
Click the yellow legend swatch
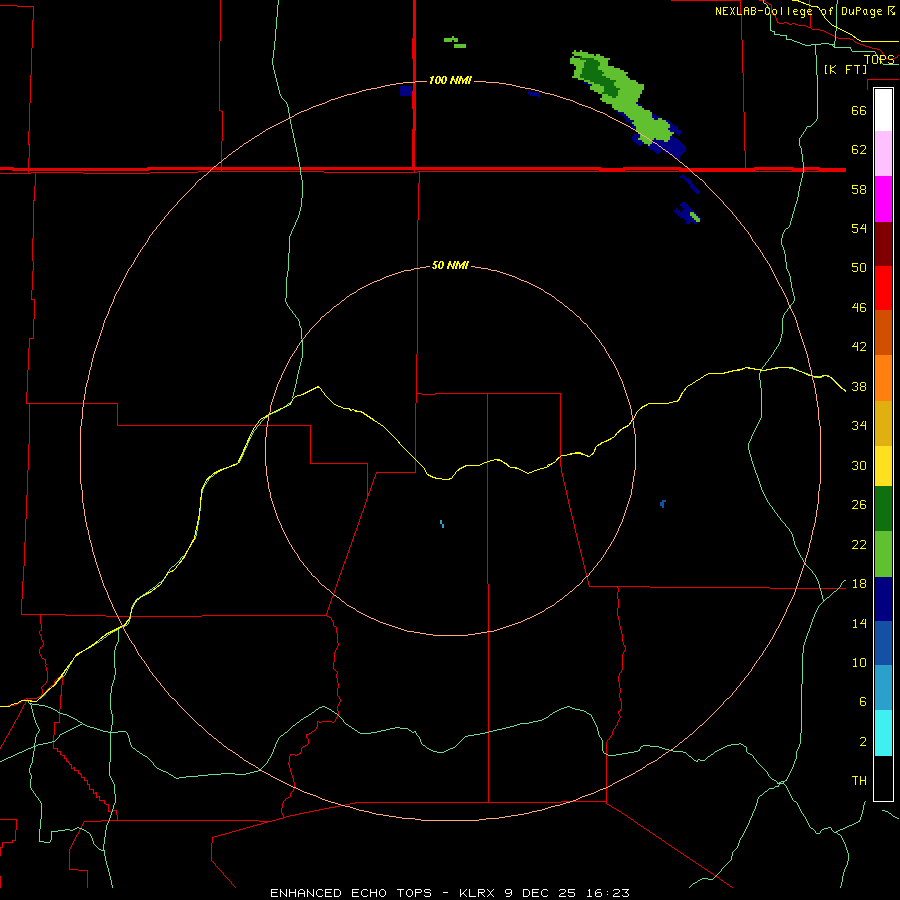point(883,466)
